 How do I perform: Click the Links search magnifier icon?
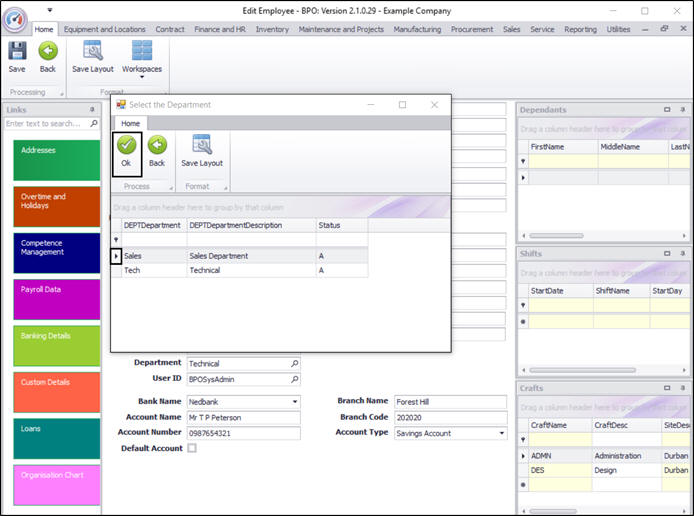pyautogui.click(x=94, y=123)
